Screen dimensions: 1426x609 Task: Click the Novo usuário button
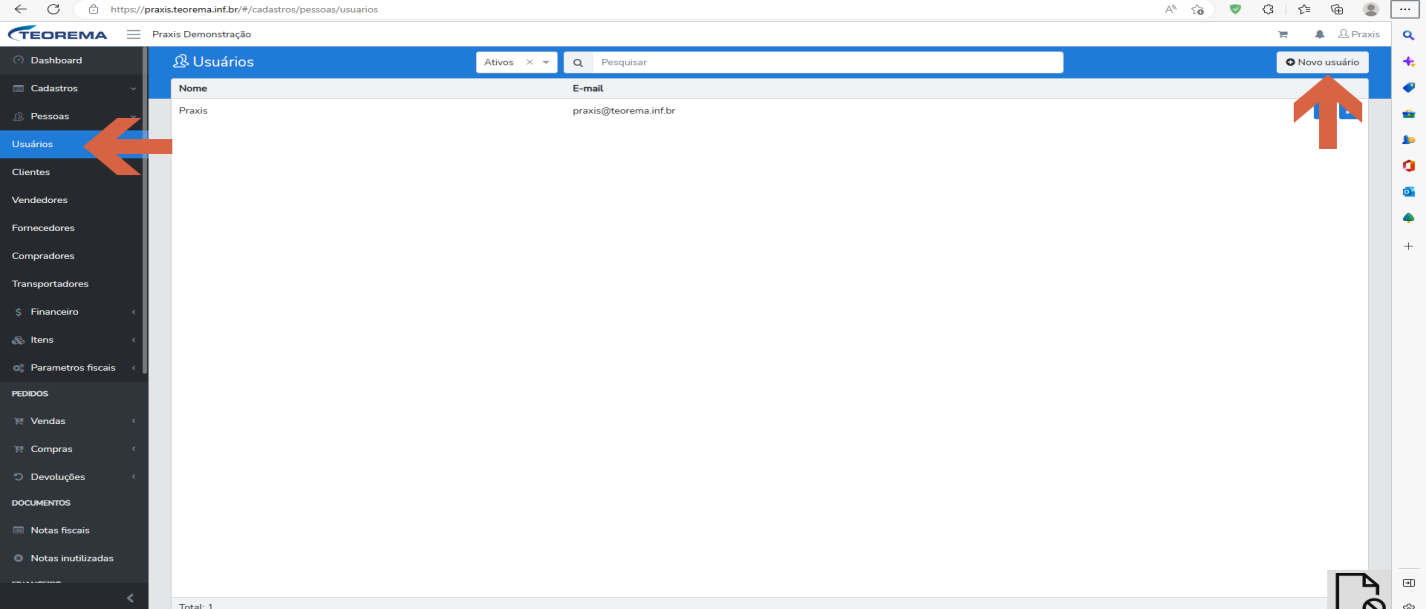tap(1322, 62)
